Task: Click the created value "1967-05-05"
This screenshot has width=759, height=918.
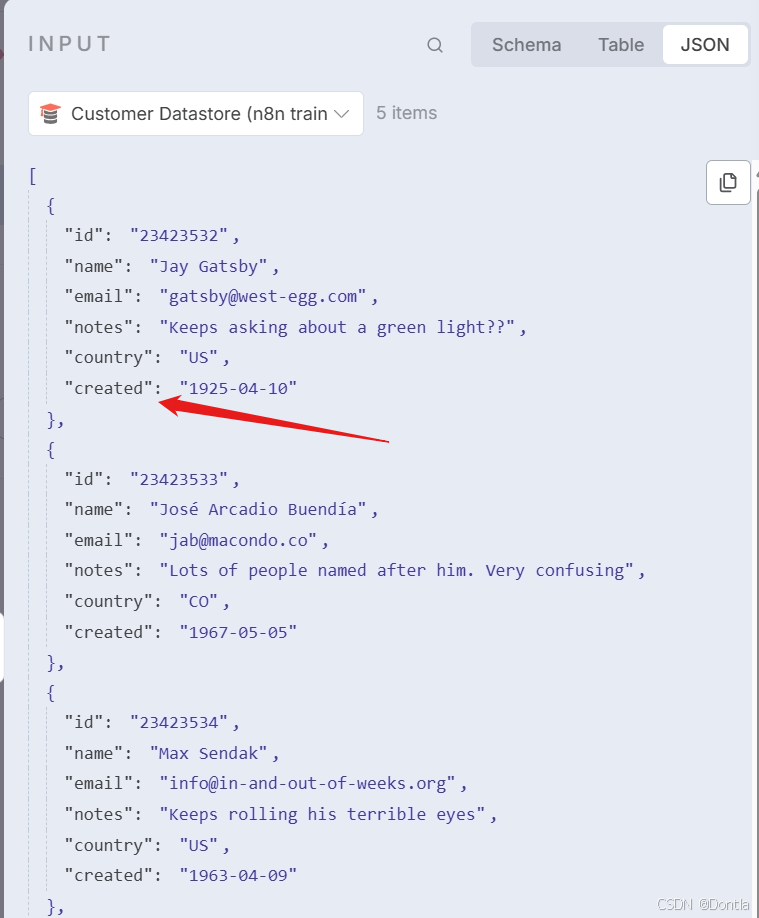Action: tap(238, 632)
